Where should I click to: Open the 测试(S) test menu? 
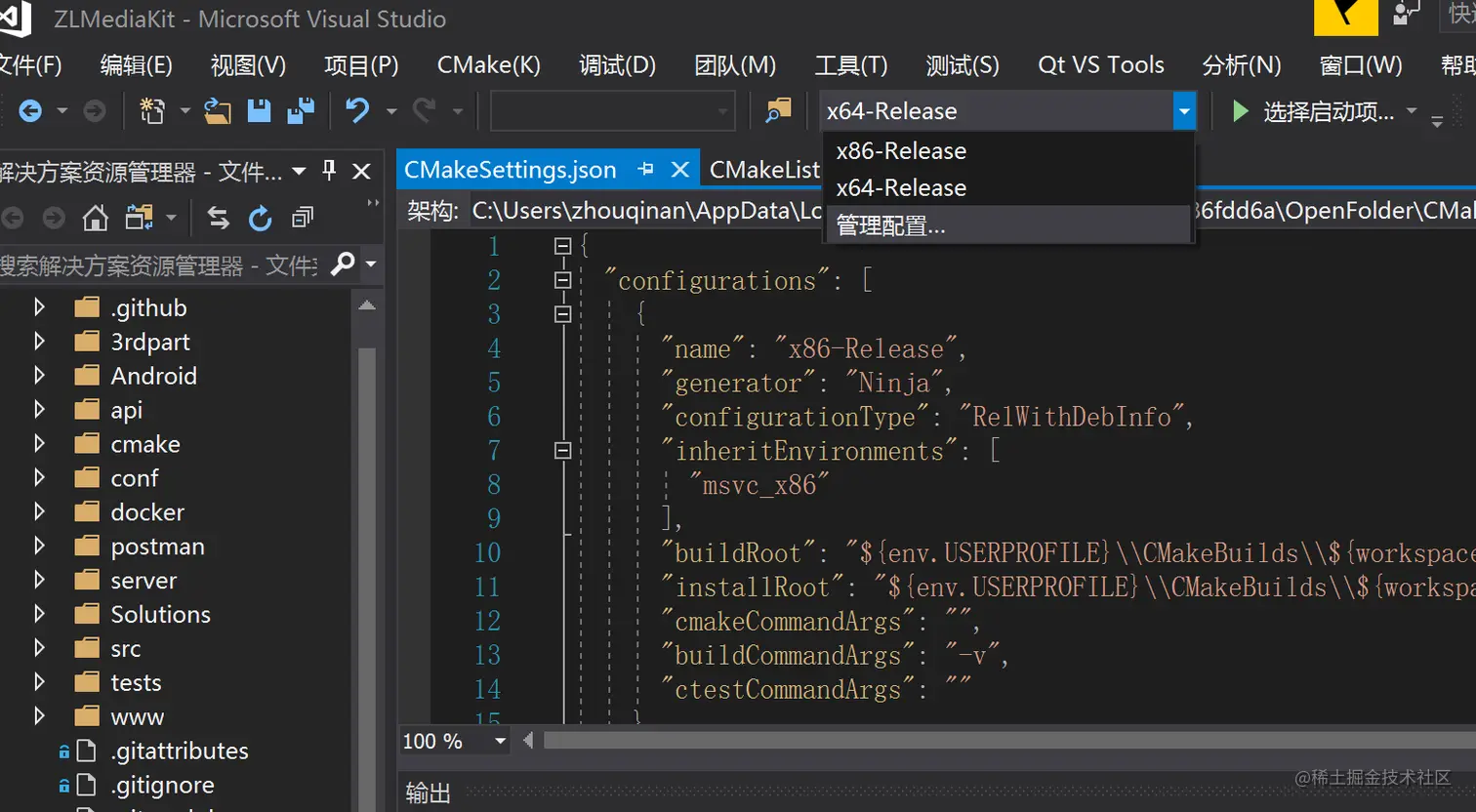point(963,65)
